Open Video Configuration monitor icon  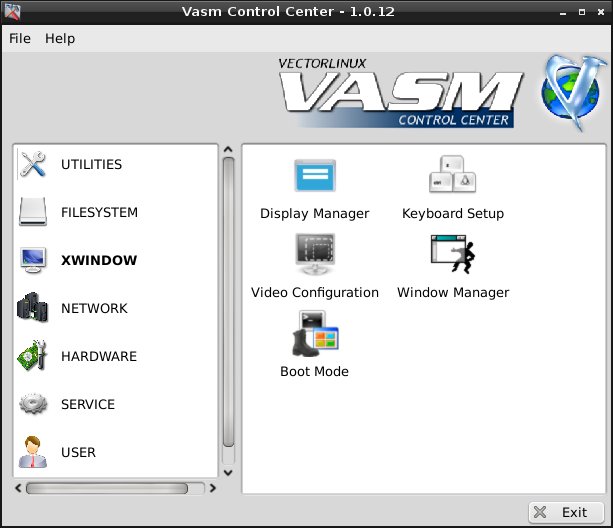[314, 255]
